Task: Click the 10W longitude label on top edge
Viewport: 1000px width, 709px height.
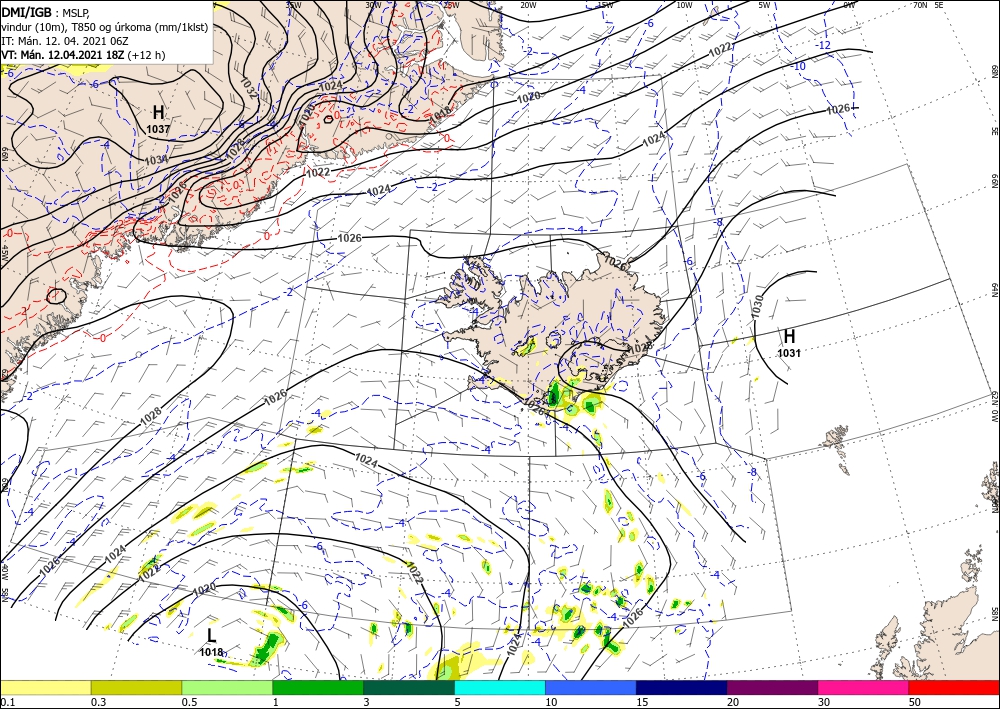Action: pos(684,5)
